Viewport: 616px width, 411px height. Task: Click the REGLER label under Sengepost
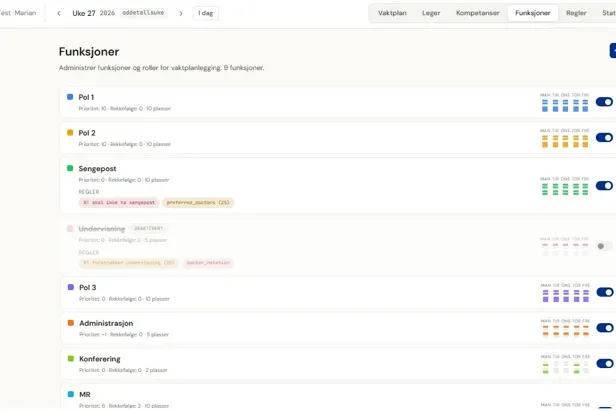89,192
